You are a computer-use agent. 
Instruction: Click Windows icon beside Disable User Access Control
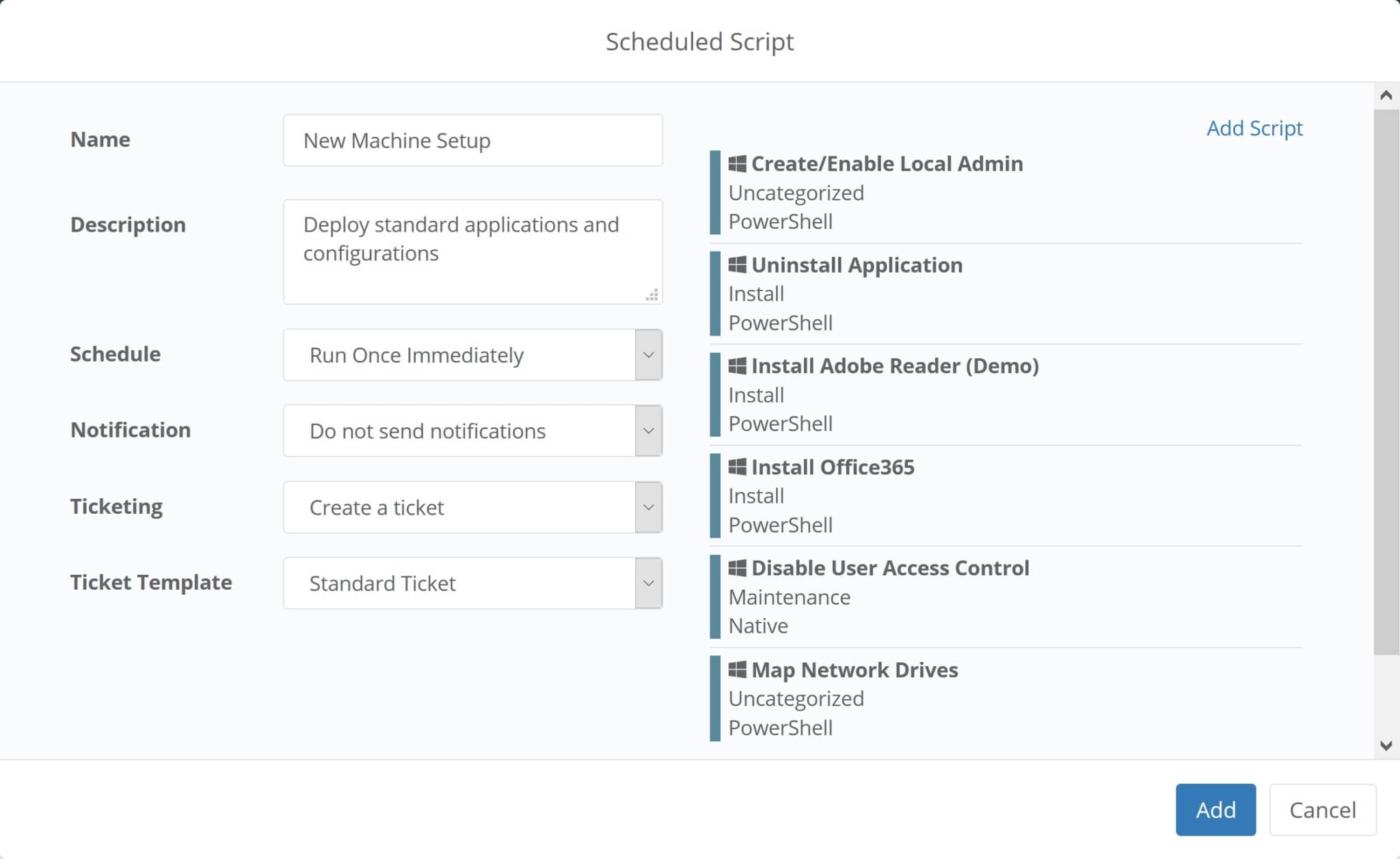(737, 568)
